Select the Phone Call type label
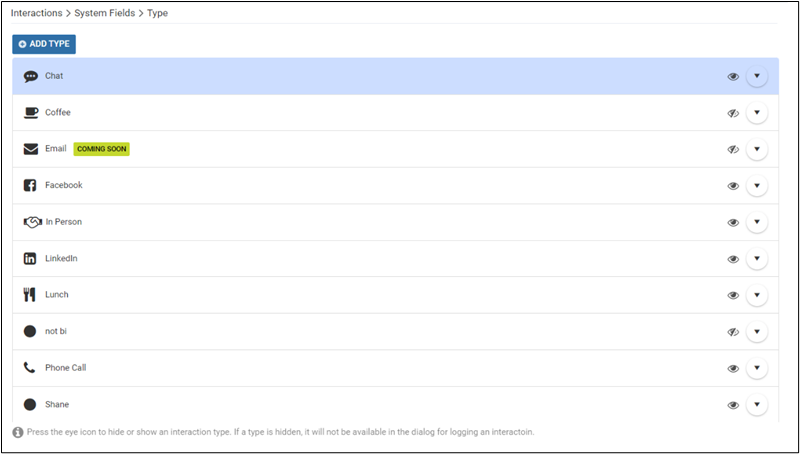Screen dimensions: 800x454 tap(65, 368)
